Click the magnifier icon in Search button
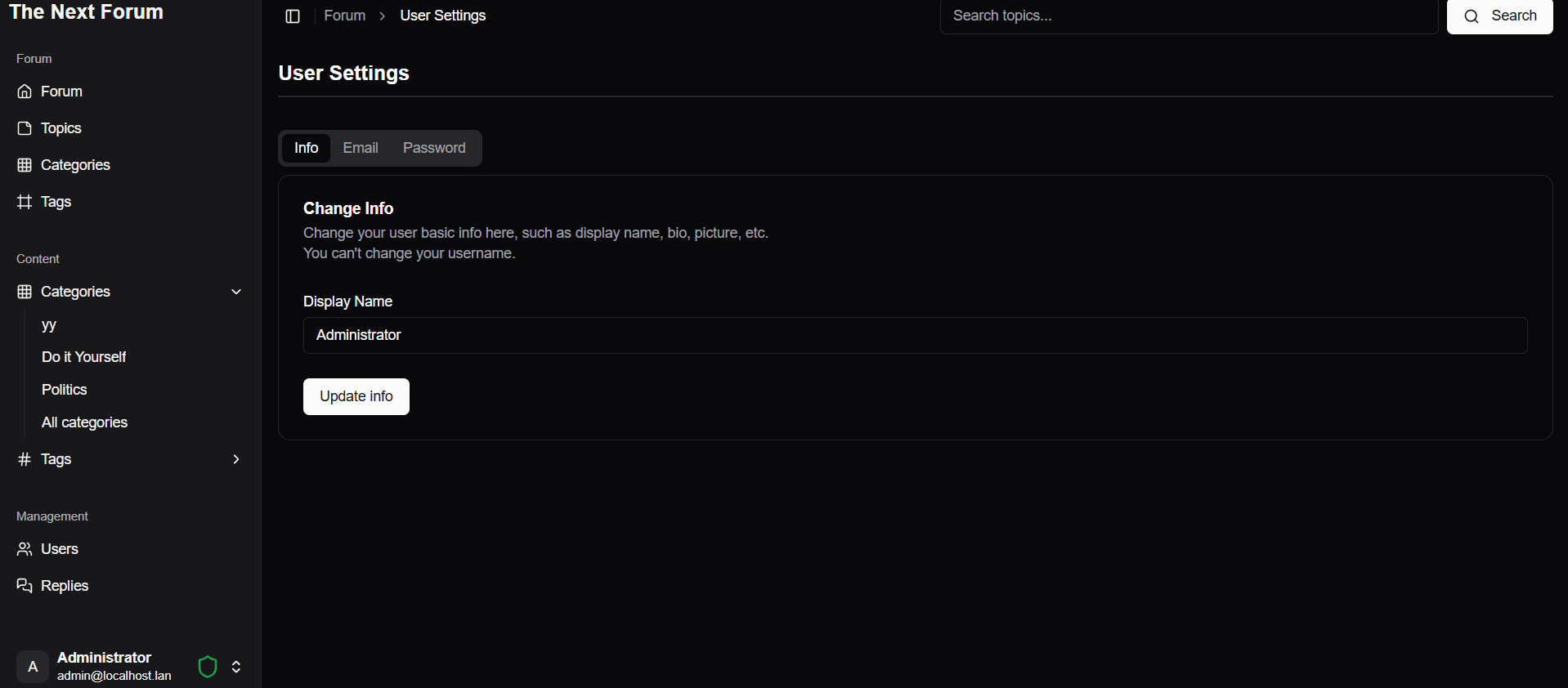Viewport: 1568px width, 688px height. (1472, 16)
